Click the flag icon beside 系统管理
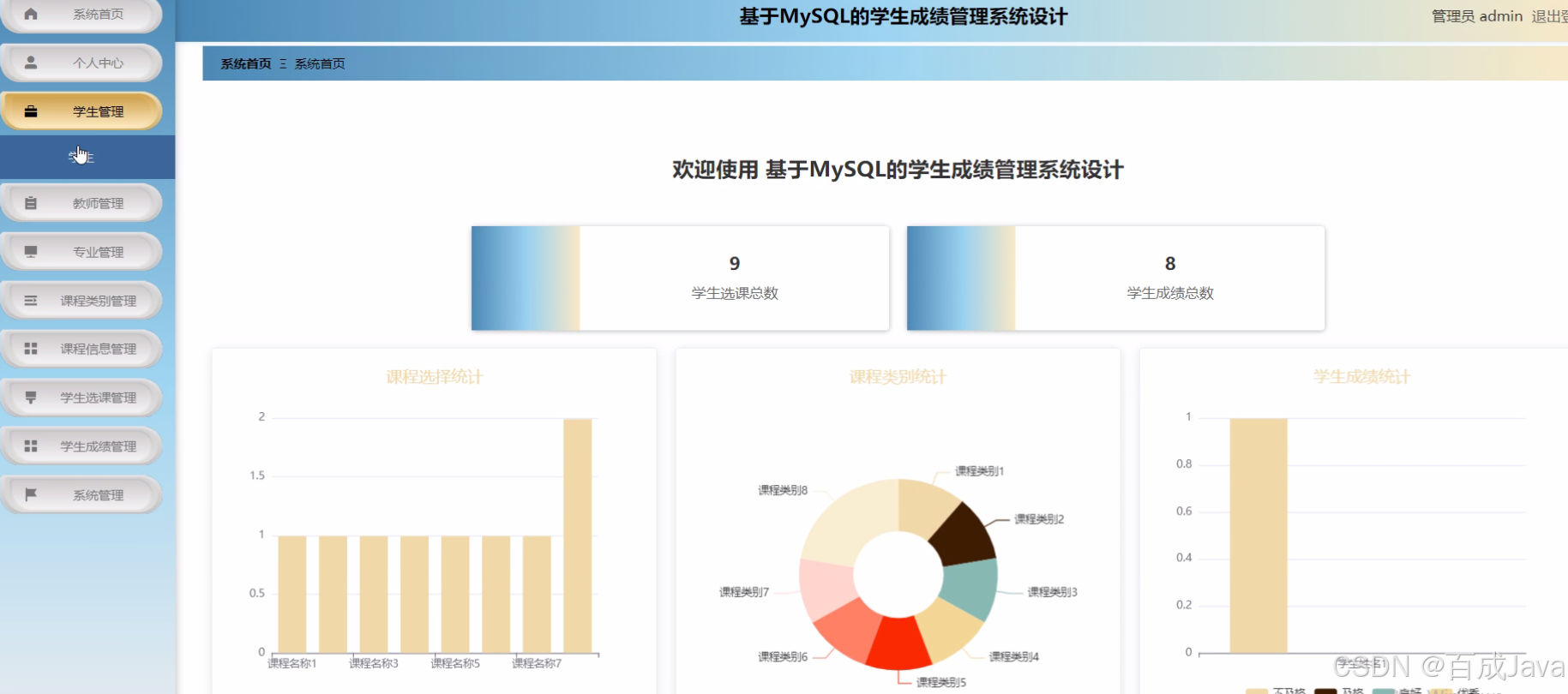The width and height of the screenshot is (1568, 694). pyautogui.click(x=31, y=494)
